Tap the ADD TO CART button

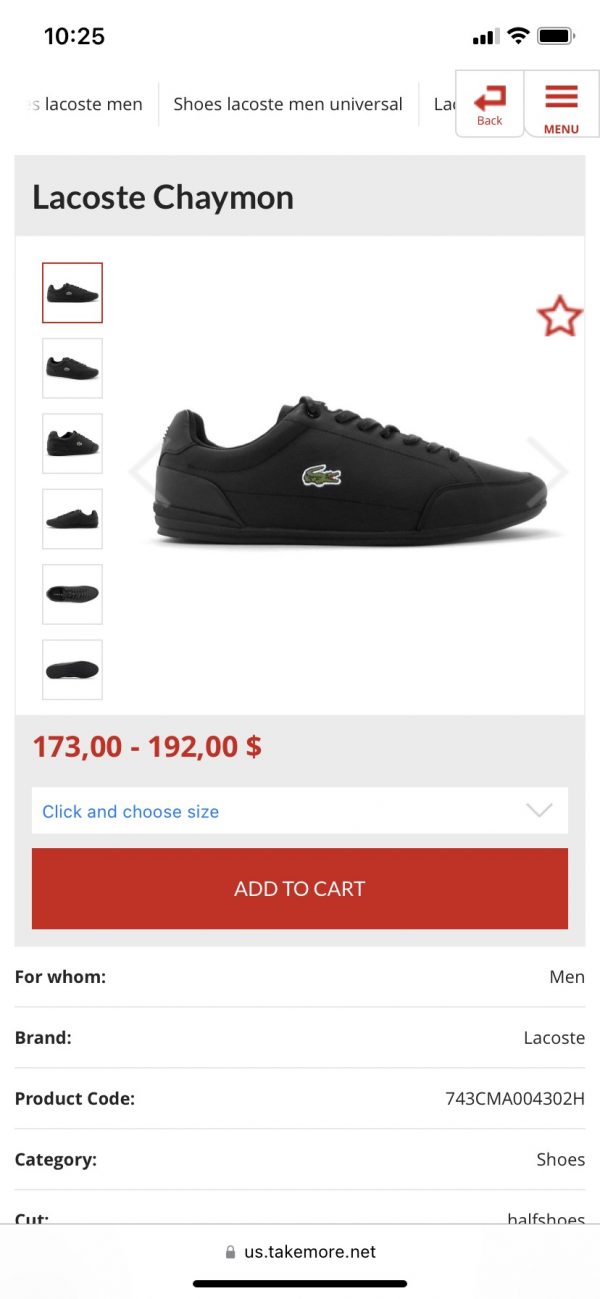click(300, 889)
